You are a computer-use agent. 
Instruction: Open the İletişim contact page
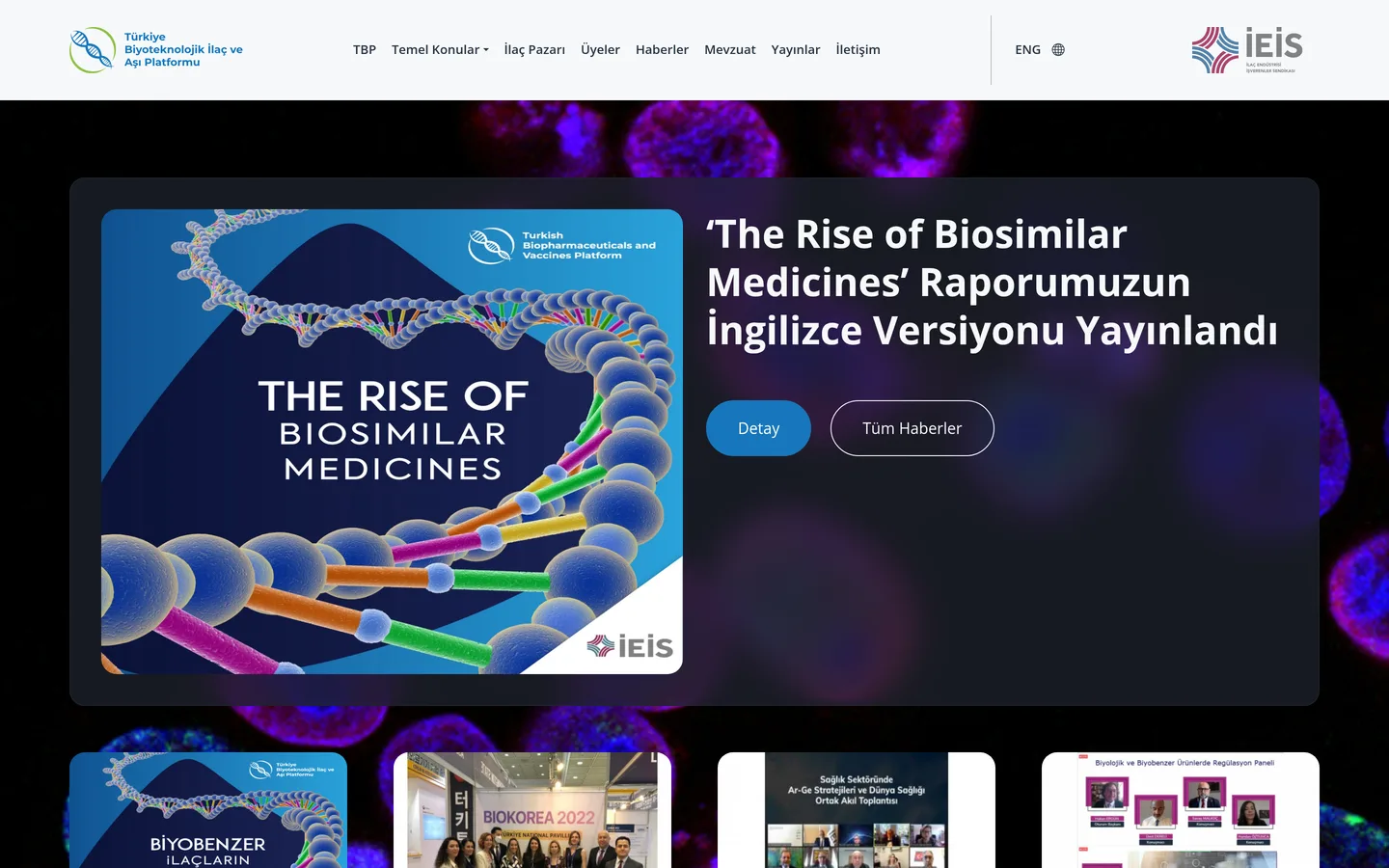point(858,50)
